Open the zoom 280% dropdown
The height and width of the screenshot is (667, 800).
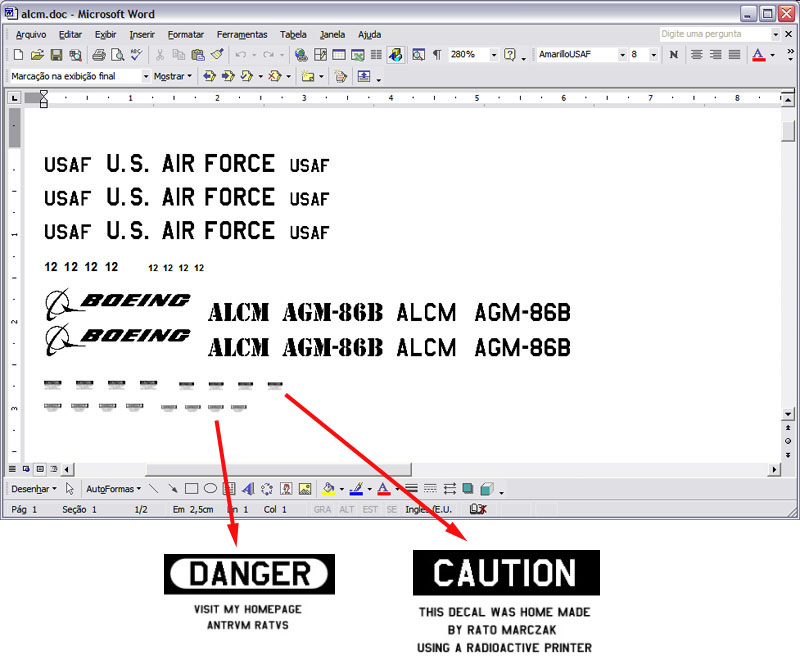tap(494, 55)
